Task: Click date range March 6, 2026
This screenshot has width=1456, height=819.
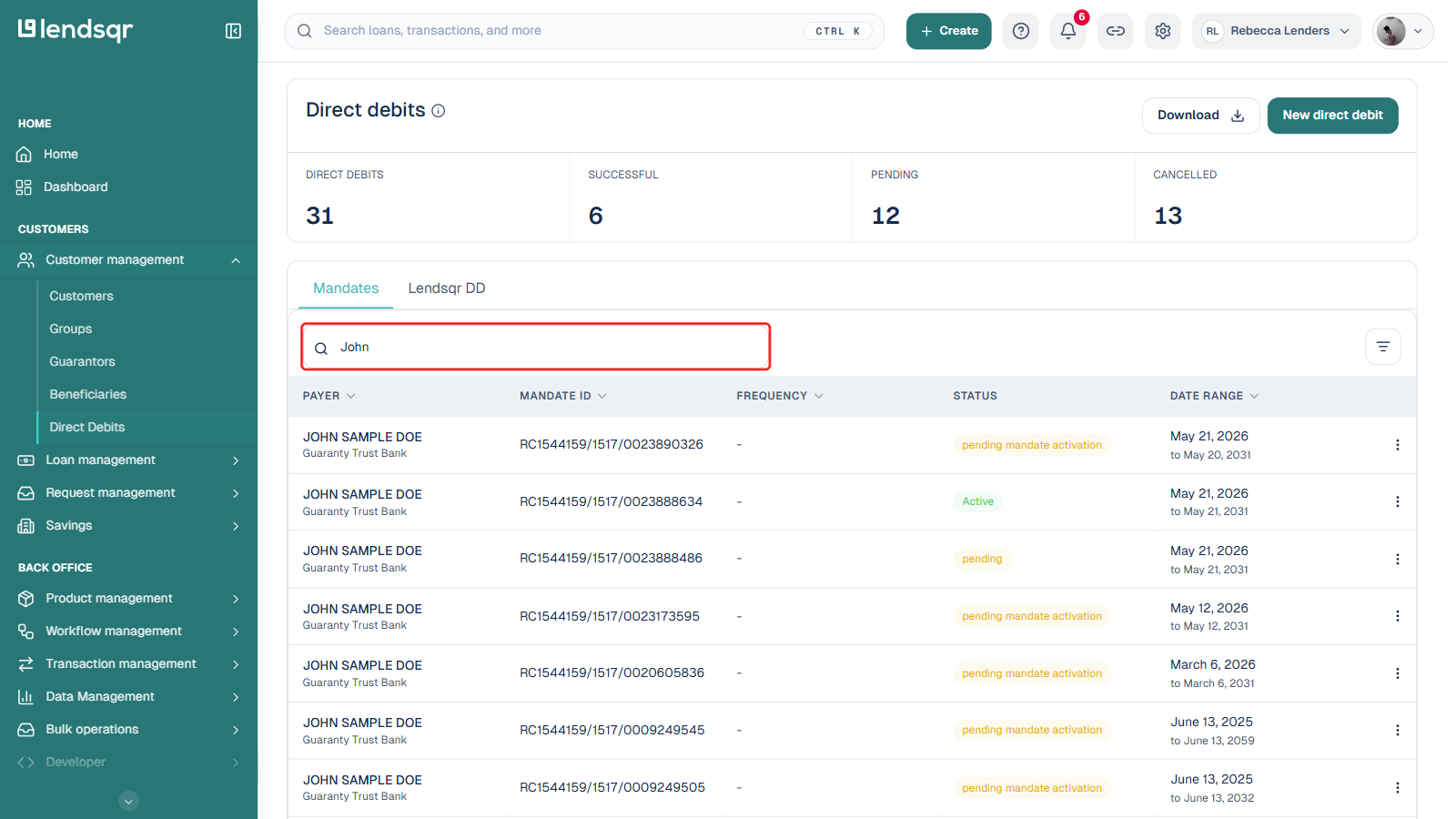Action: (1213, 665)
